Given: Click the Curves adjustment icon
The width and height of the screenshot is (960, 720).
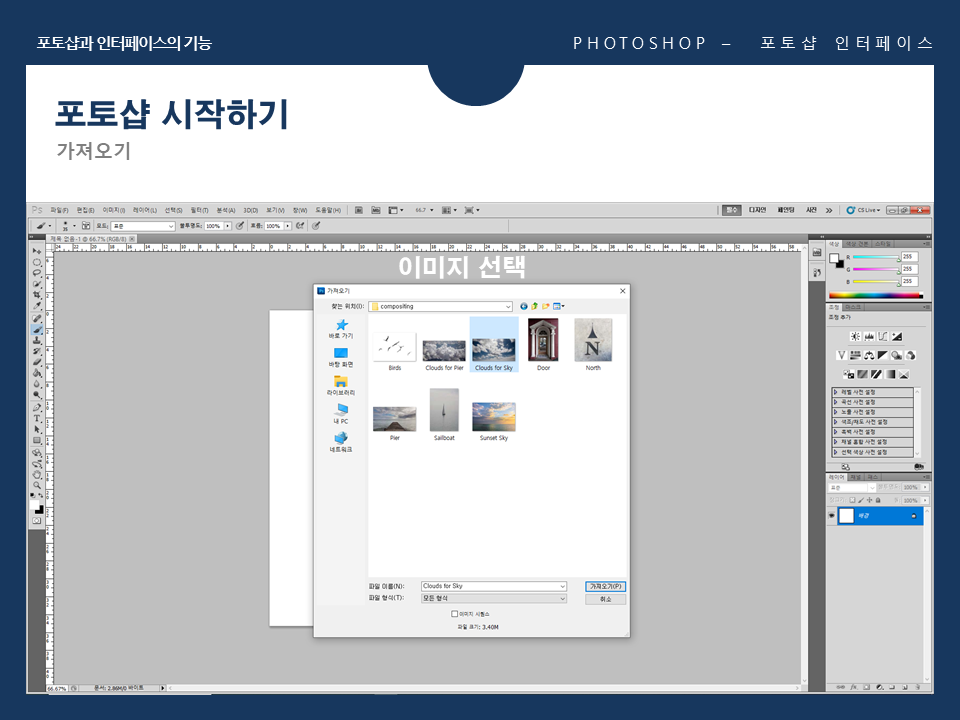Looking at the screenshot, I should (x=883, y=336).
